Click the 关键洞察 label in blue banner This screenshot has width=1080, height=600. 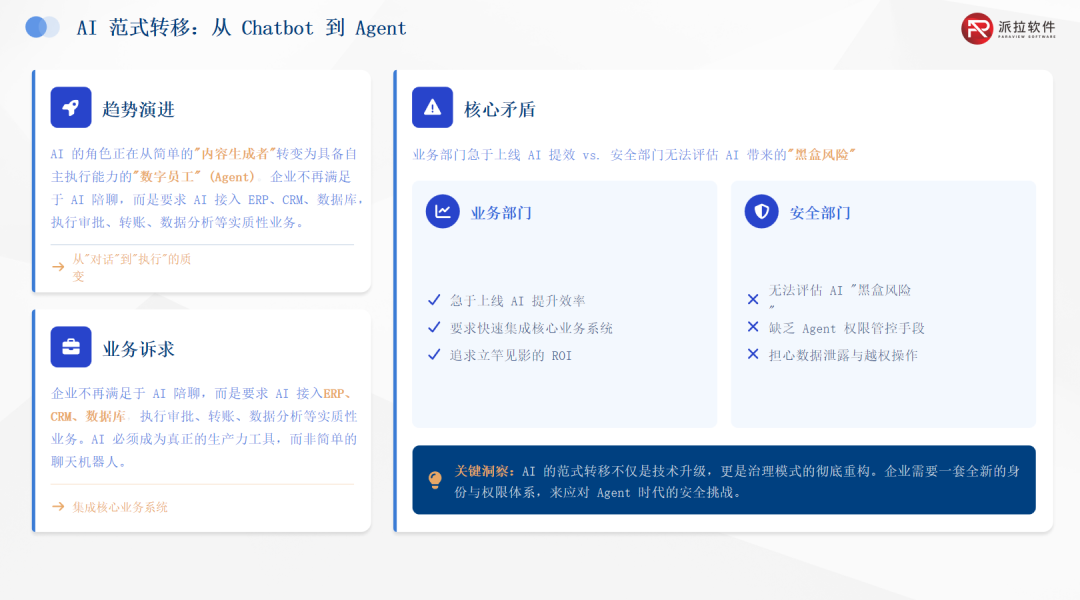tap(484, 471)
